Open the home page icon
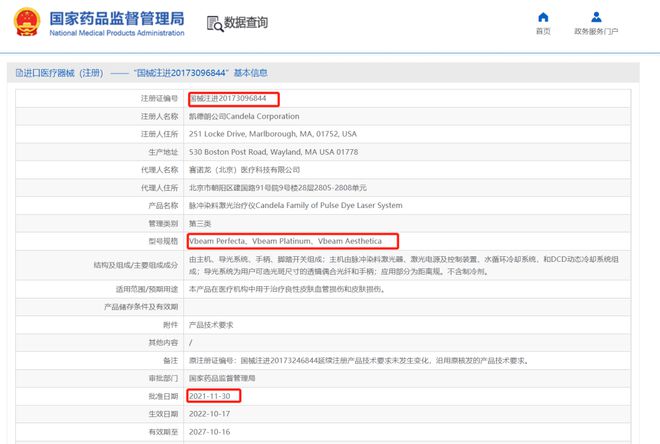The width and height of the screenshot is (660, 444). pyautogui.click(x=543, y=17)
